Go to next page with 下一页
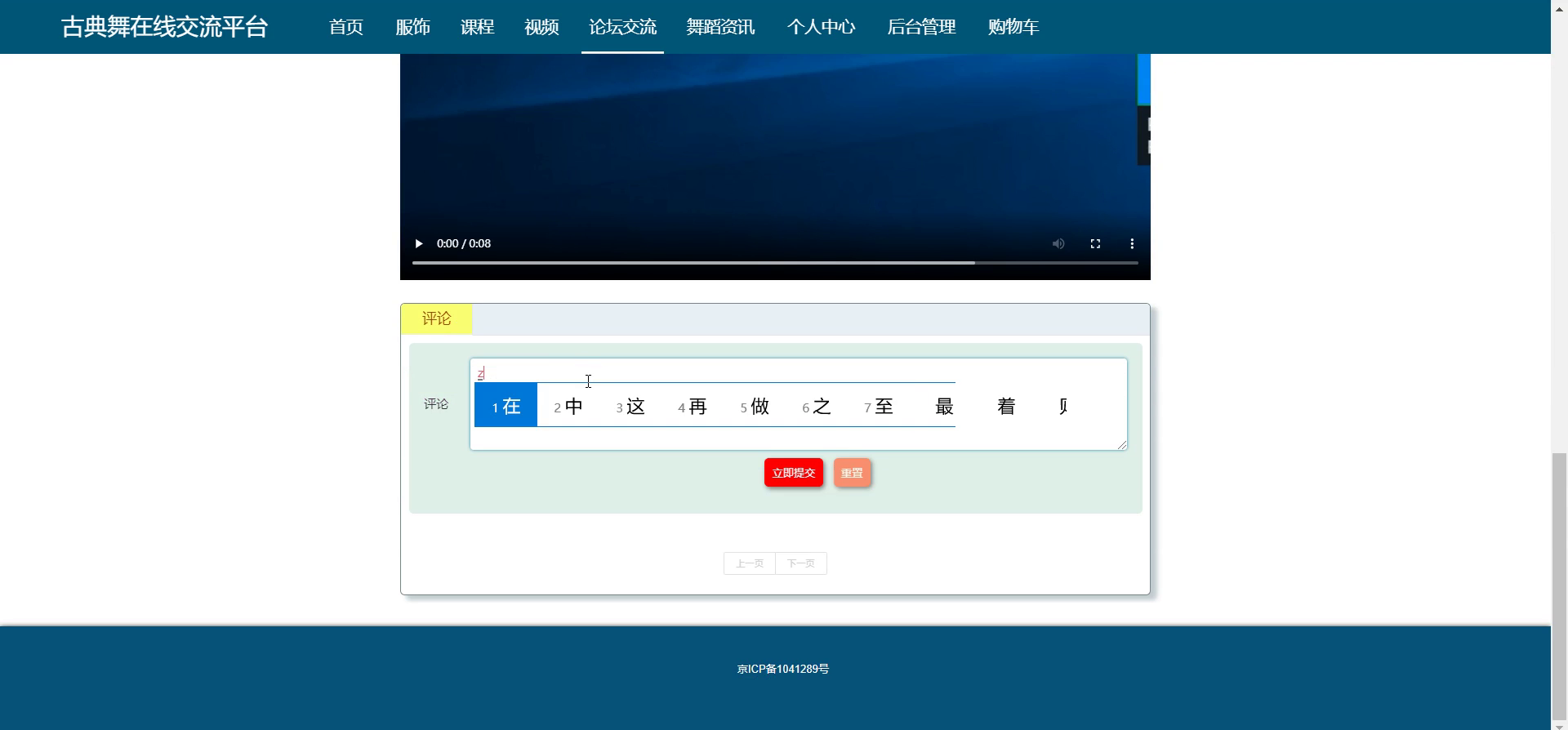Screen dimensions: 1568x730 tap(801, 563)
